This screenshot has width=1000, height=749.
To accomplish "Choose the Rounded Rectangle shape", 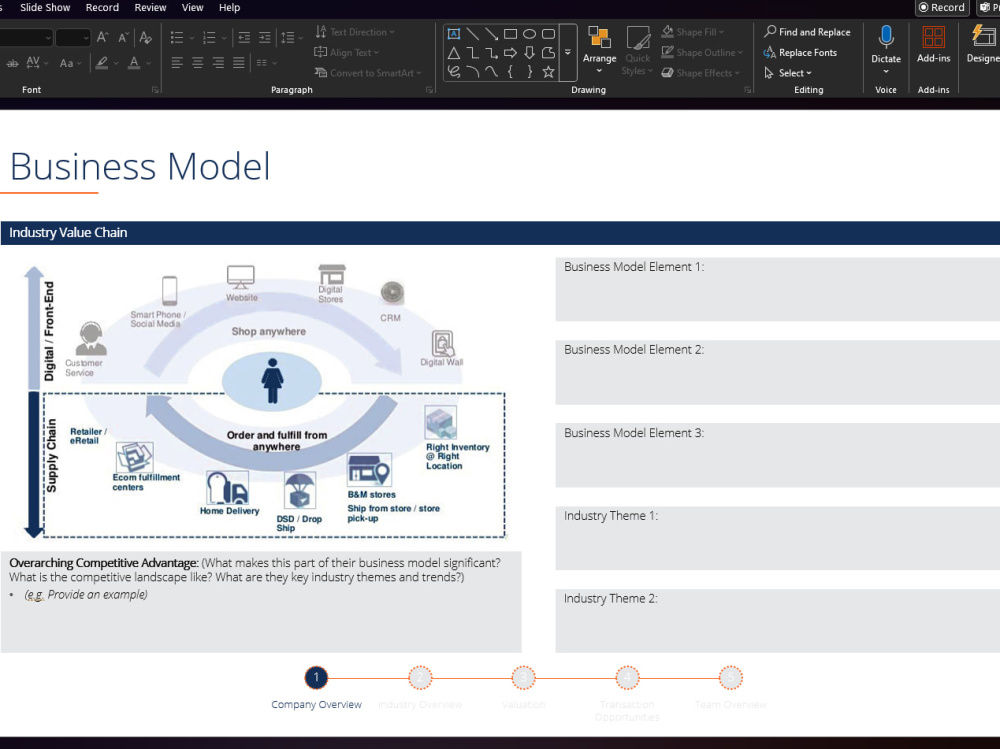I will [548, 34].
